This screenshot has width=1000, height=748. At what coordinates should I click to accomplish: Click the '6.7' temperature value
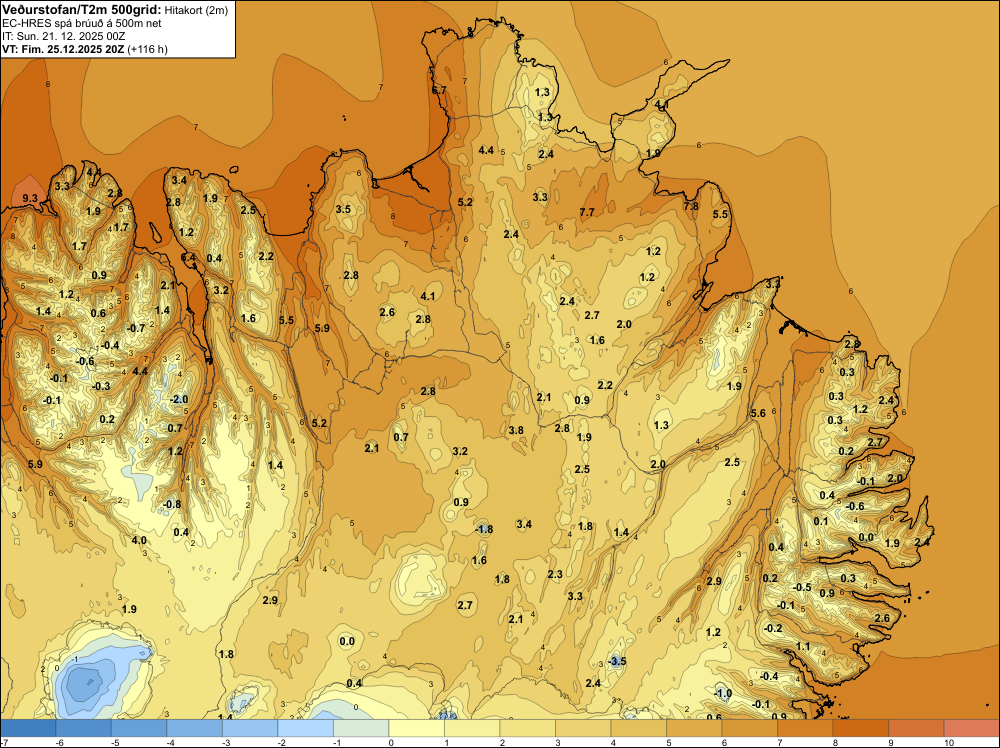[x=439, y=91]
